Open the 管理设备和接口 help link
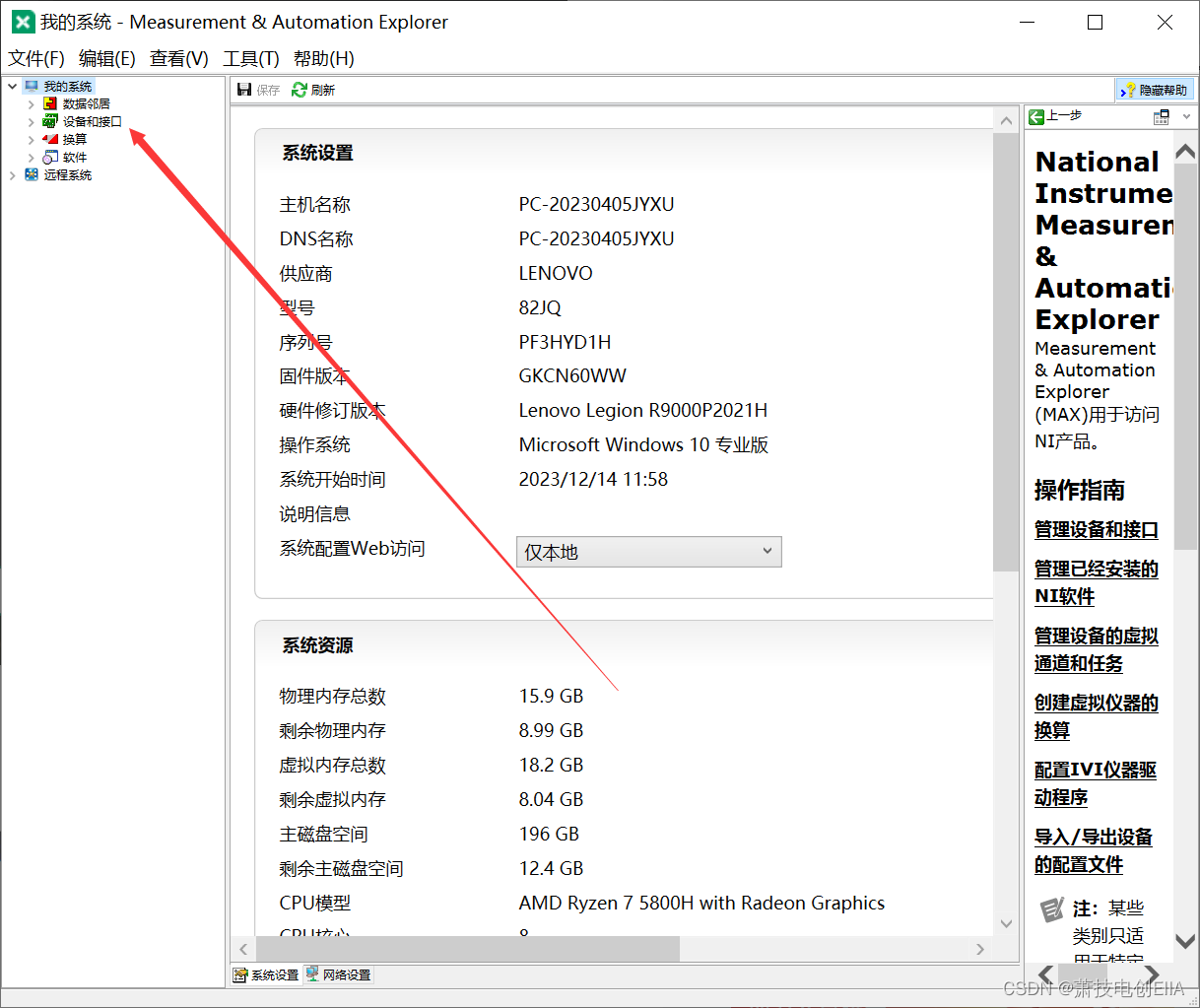The image size is (1200, 1008). [x=1096, y=530]
